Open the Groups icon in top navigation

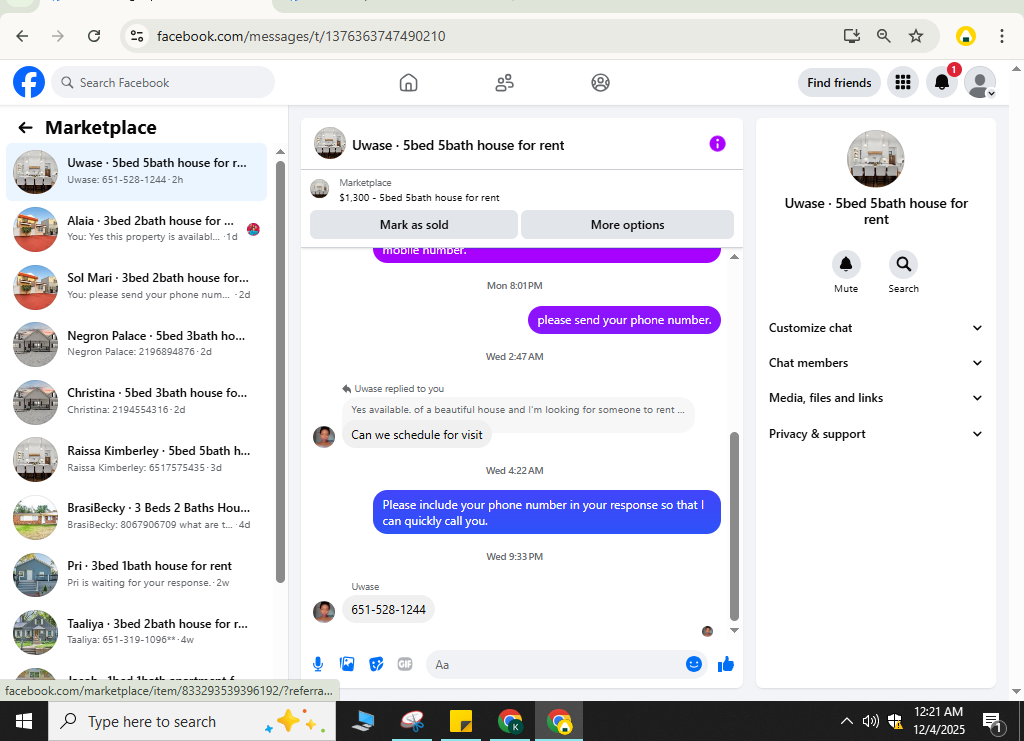point(600,83)
